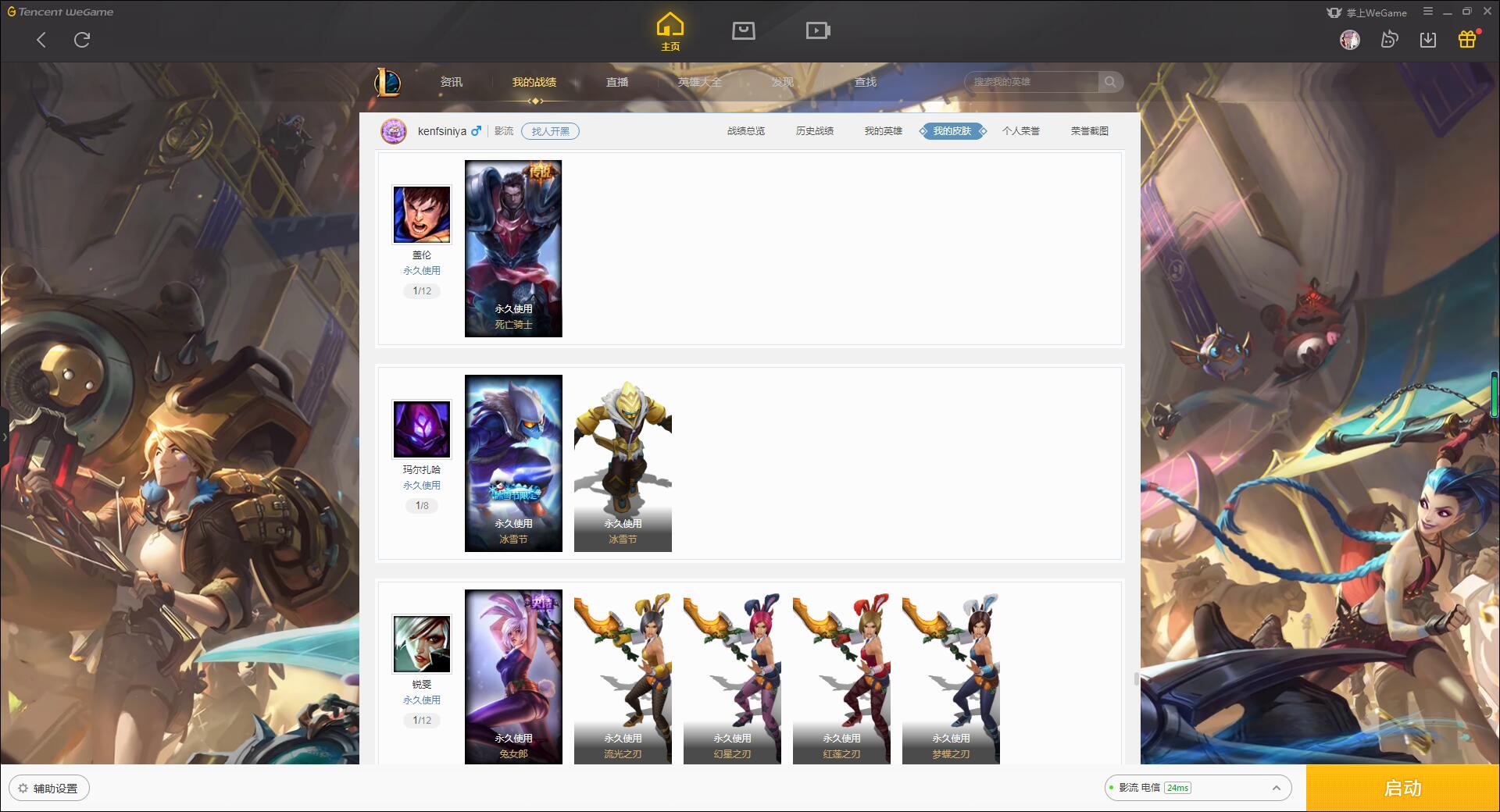Open the 梦蝶之刃 chroma thumbnail
This screenshot has width=1500, height=812.
[951, 677]
